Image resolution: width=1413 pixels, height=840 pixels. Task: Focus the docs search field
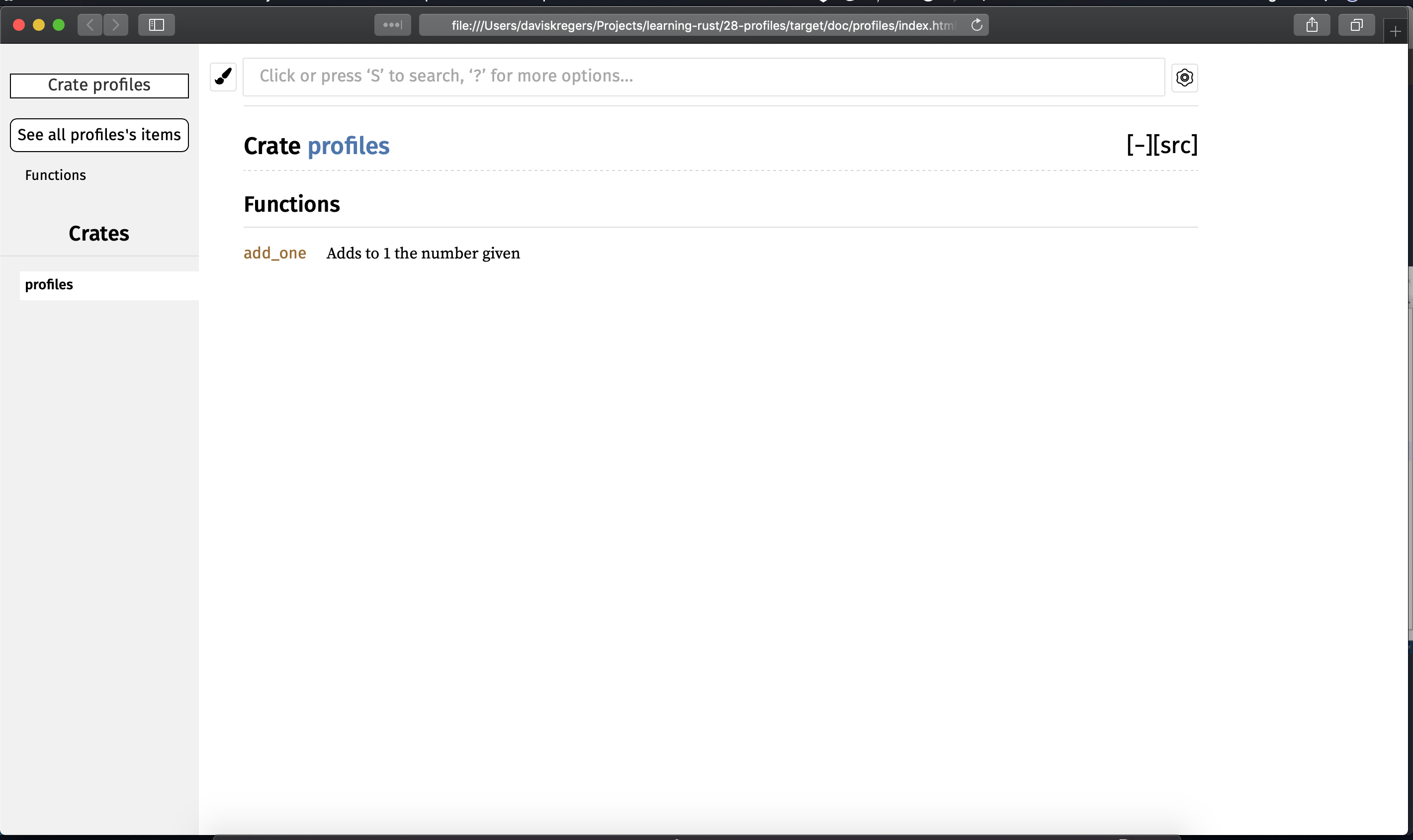tap(704, 77)
